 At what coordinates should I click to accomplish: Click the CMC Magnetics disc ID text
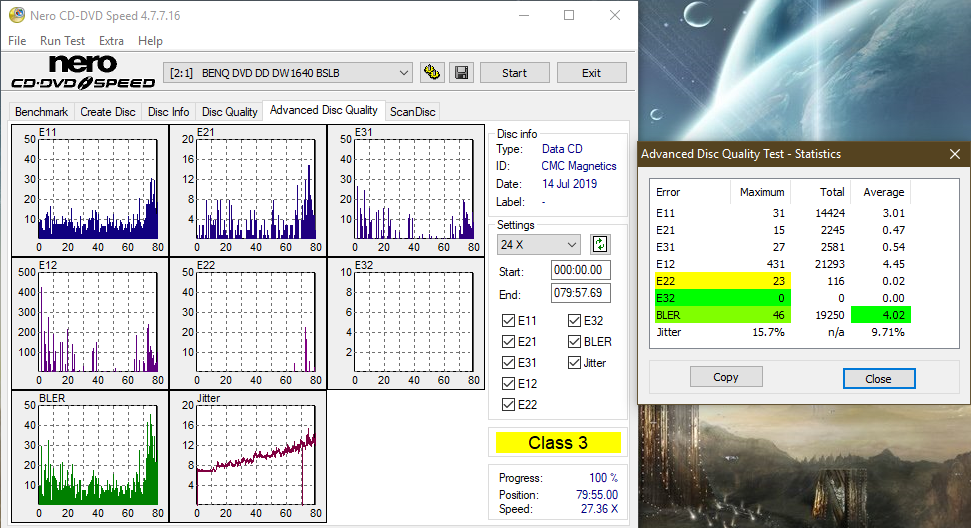579,166
